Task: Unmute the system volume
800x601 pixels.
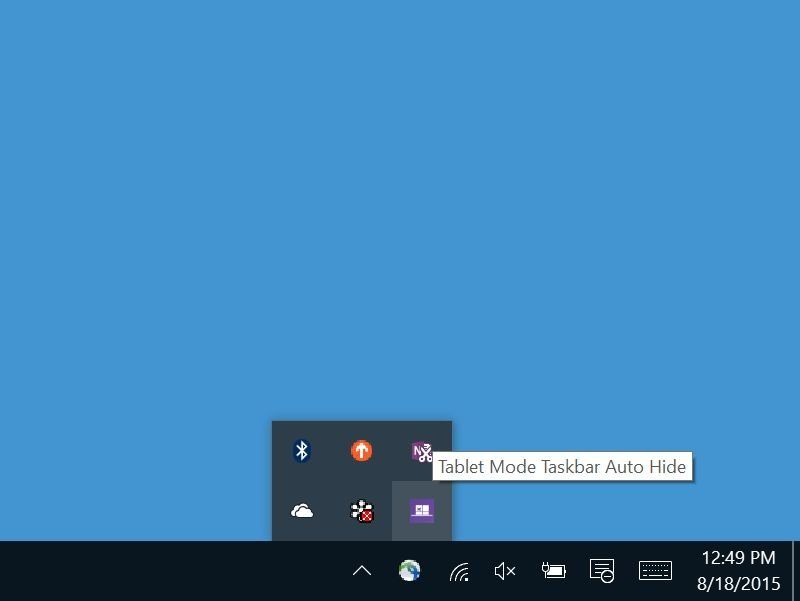Action: click(x=503, y=571)
